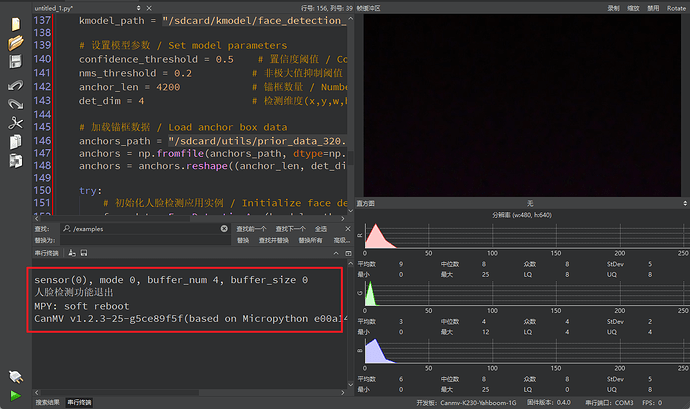Redo the last undone edit

tap(15, 102)
